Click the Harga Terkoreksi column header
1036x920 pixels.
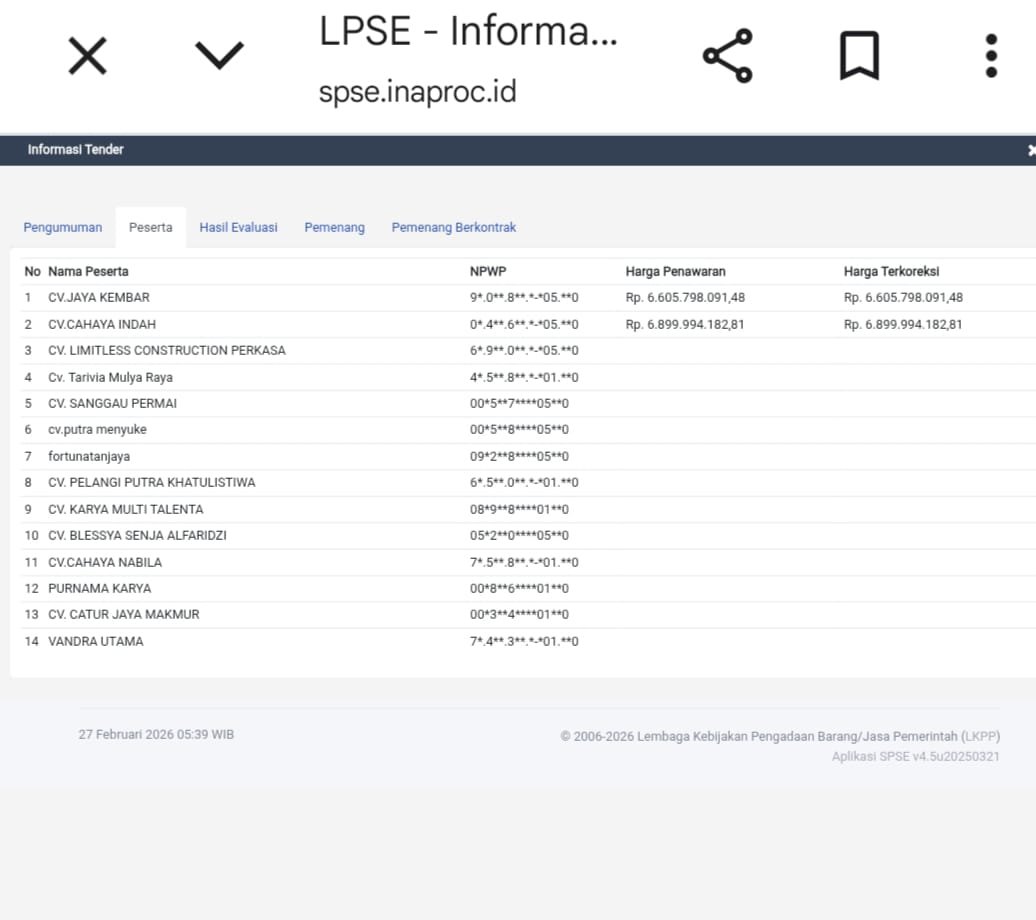891,271
